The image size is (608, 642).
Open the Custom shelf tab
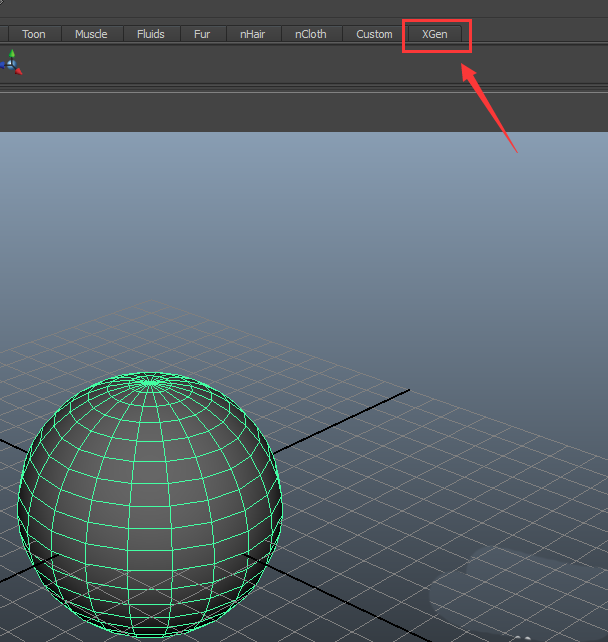(x=374, y=34)
